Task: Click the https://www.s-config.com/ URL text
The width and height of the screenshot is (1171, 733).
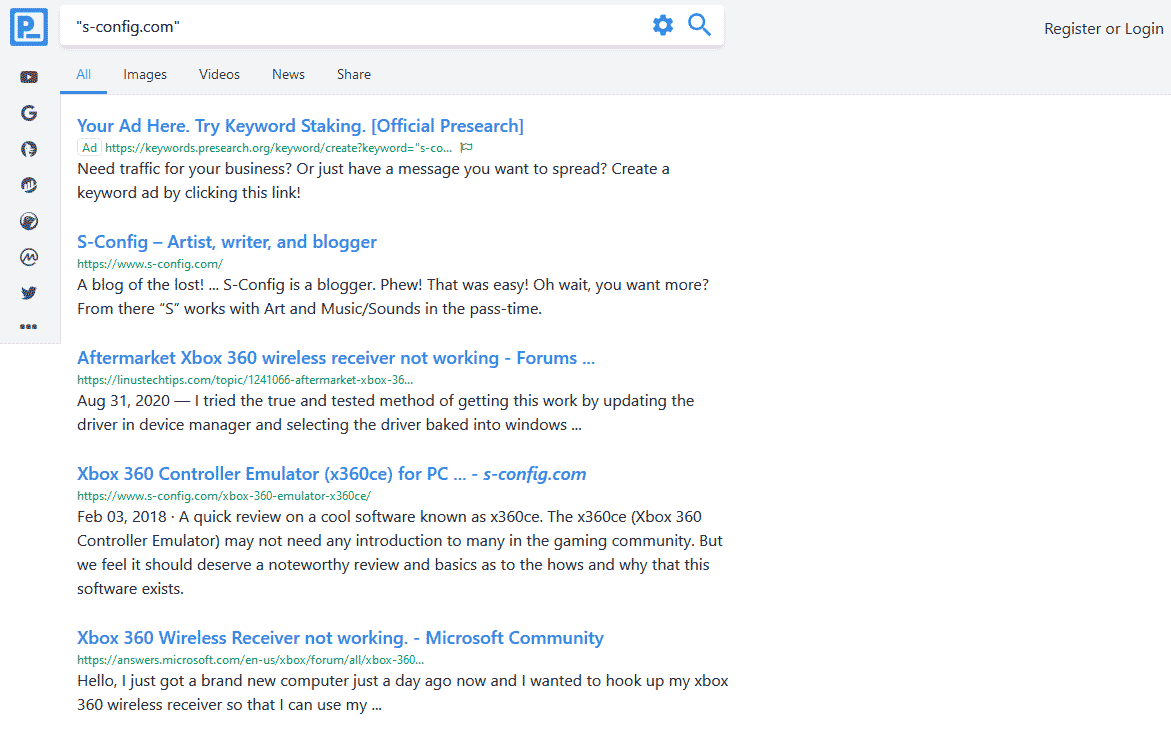Action: [150, 263]
